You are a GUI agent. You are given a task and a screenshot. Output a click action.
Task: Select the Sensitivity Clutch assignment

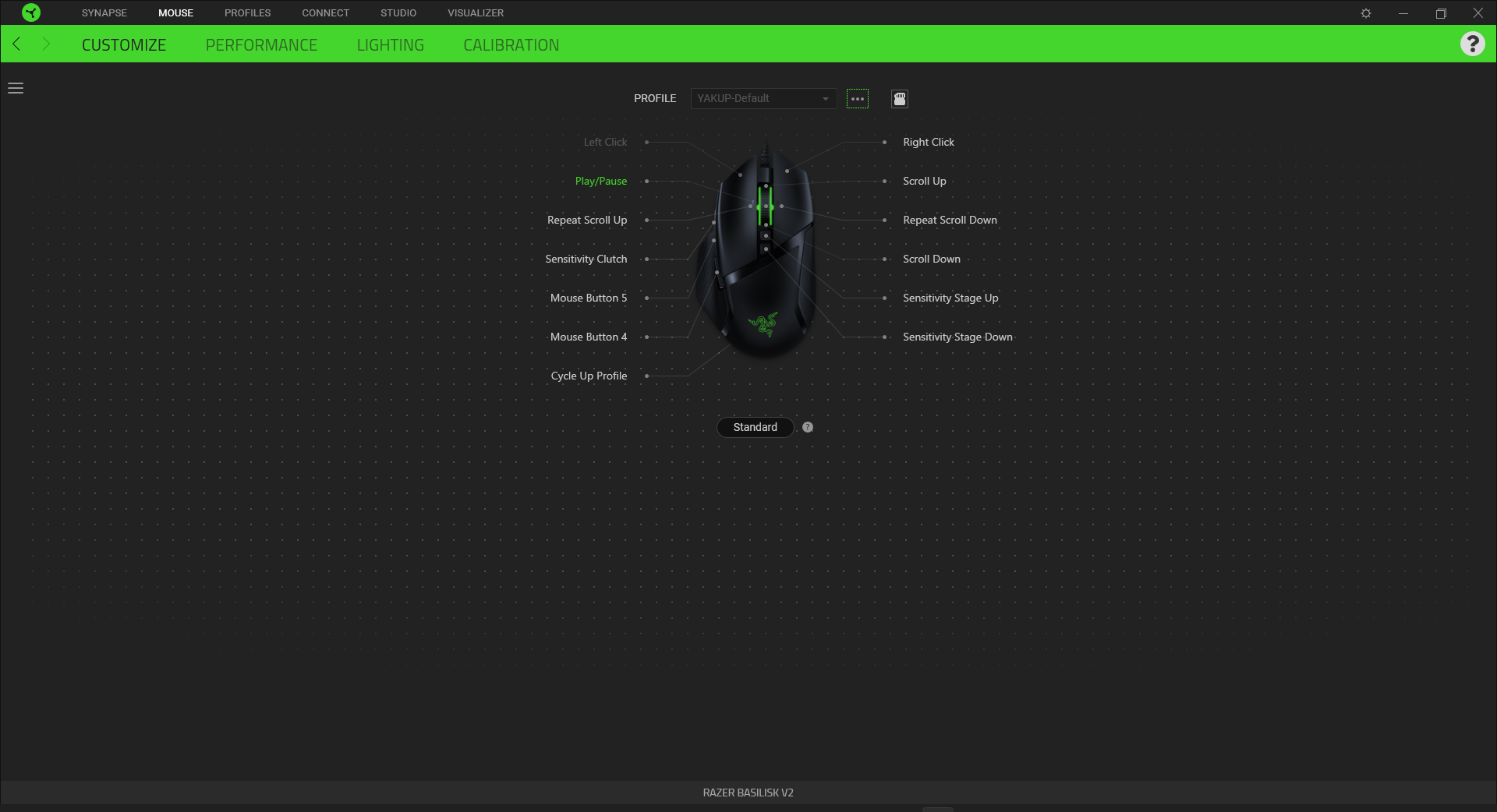[586, 259]
